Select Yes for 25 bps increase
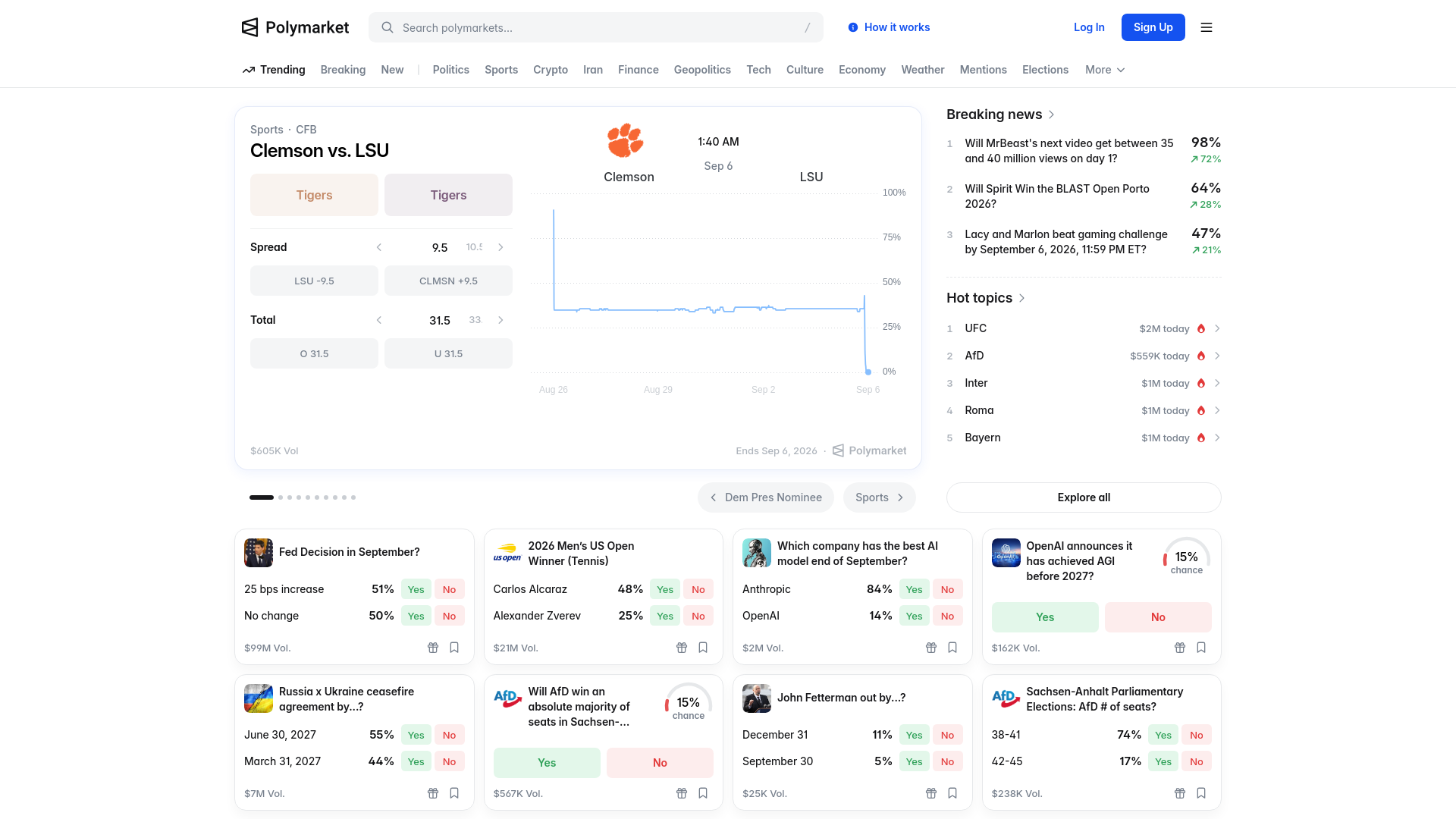The height and width of the screenshot is (819, 1456). [x=416, y=589]
